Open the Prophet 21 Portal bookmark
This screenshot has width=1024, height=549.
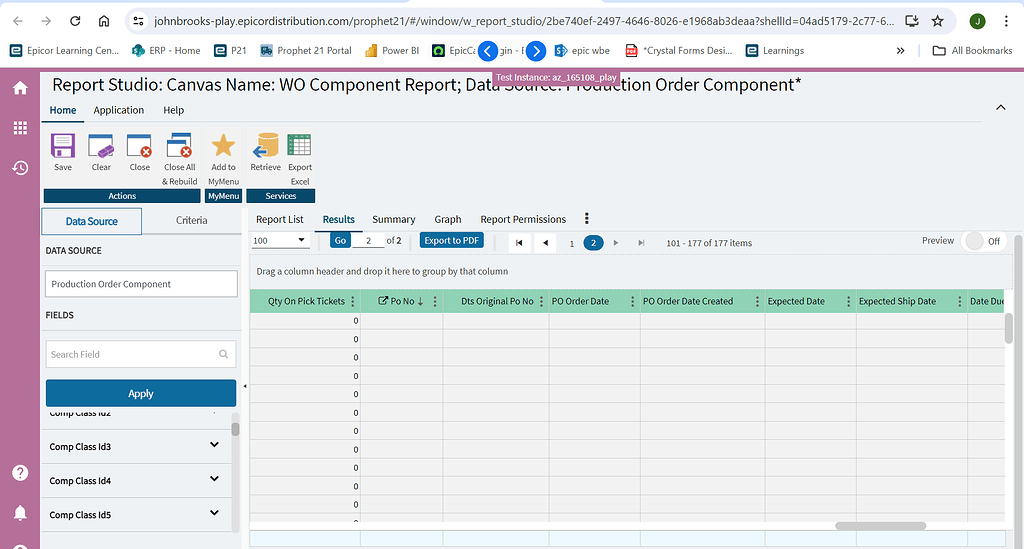306,50
